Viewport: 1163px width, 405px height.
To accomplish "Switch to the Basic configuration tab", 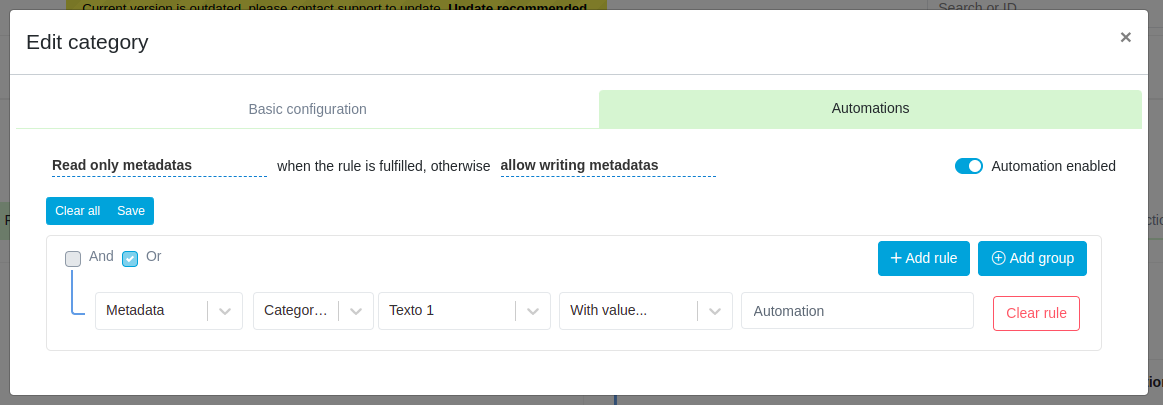I will click(x=307, y=109).
